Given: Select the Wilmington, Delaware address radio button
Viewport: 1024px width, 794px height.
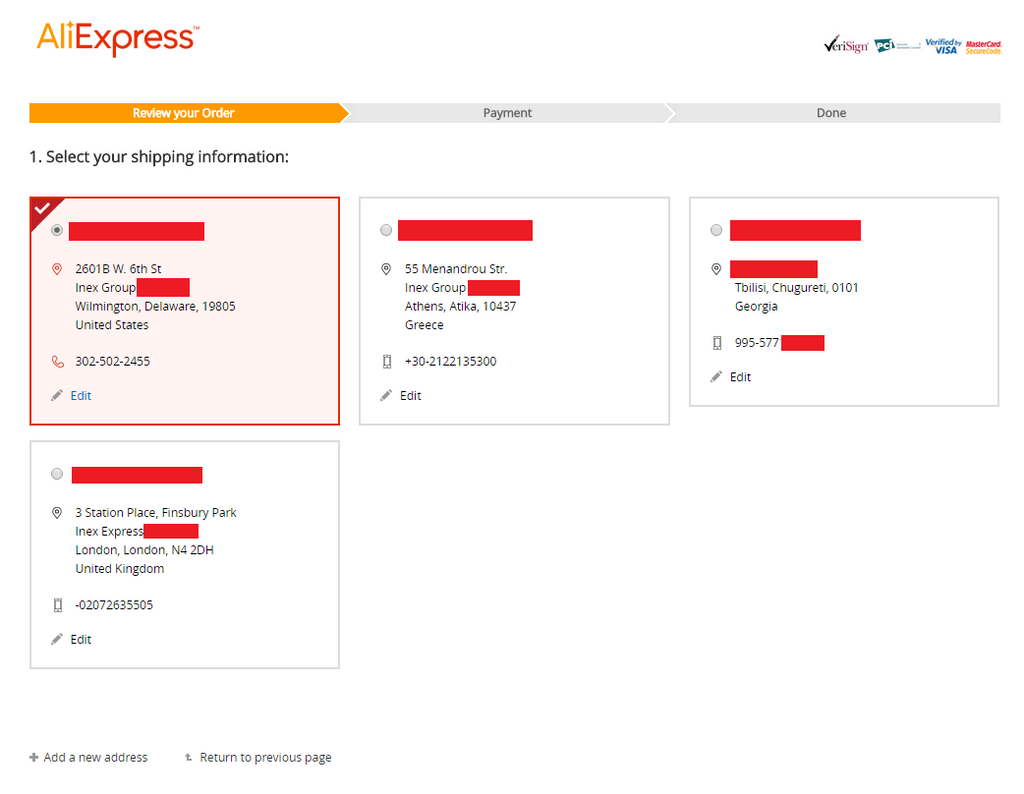Looking at the screenshot, I should [x=57, y=230].
